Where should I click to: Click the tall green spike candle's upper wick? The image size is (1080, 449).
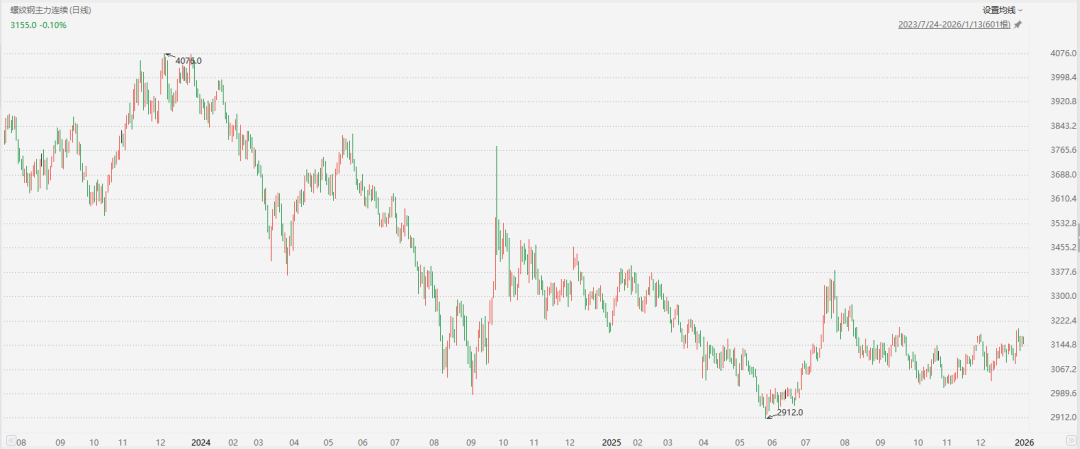pos(497,170)
